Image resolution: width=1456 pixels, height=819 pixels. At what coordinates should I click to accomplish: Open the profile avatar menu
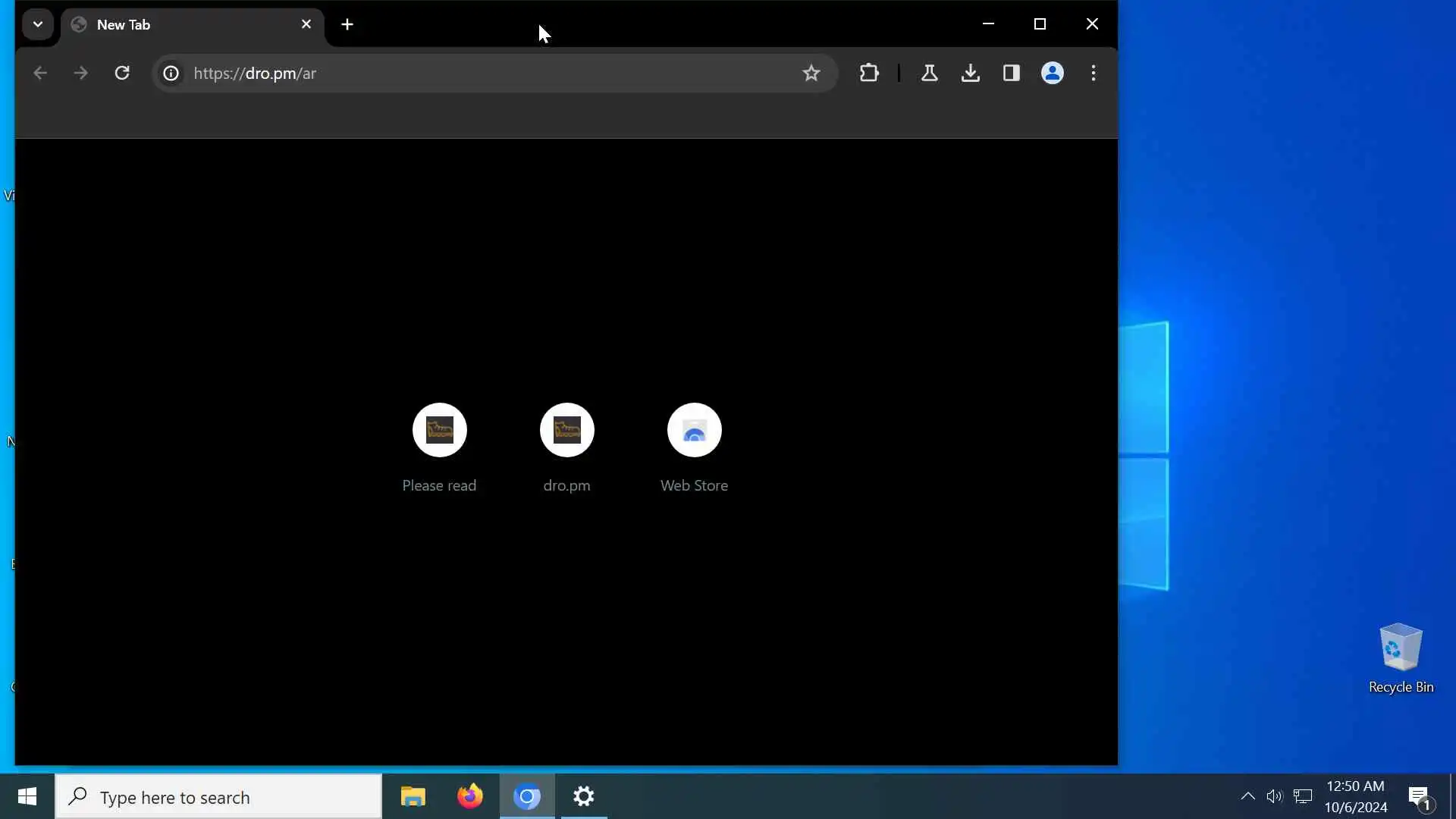pyautogui.click(x=1052, y=73)
